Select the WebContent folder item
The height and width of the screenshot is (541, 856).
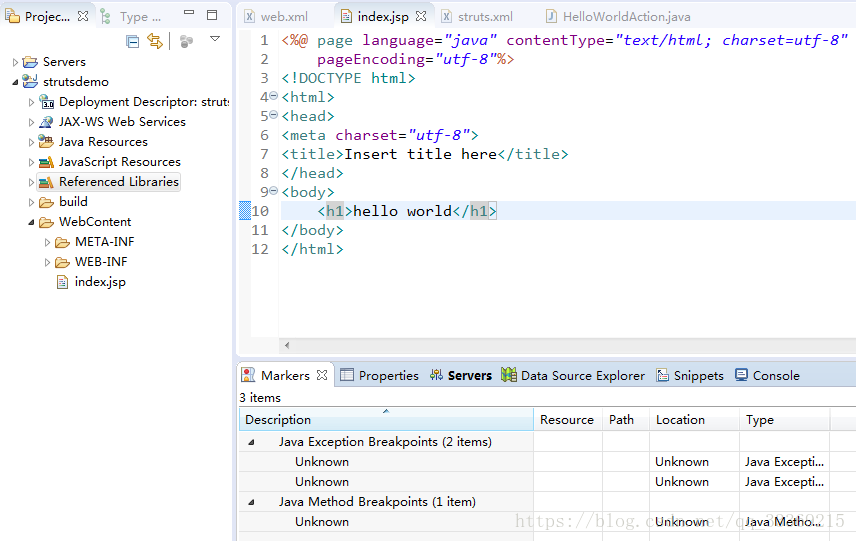95,222
